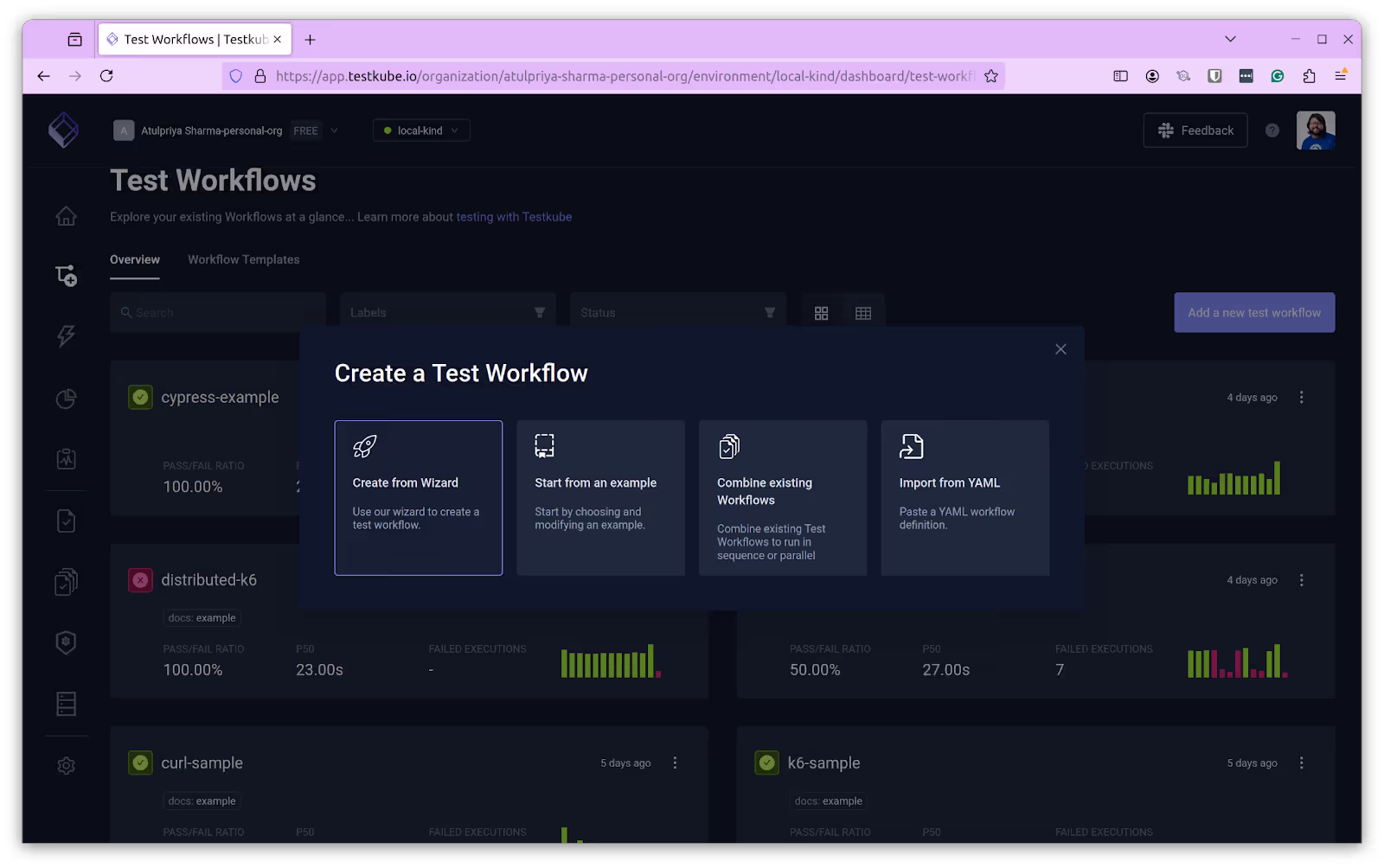Open the Triggers lightning bolt sidebar icon
This screenshot has width=1384, height=868.
[x=67, y=335]
